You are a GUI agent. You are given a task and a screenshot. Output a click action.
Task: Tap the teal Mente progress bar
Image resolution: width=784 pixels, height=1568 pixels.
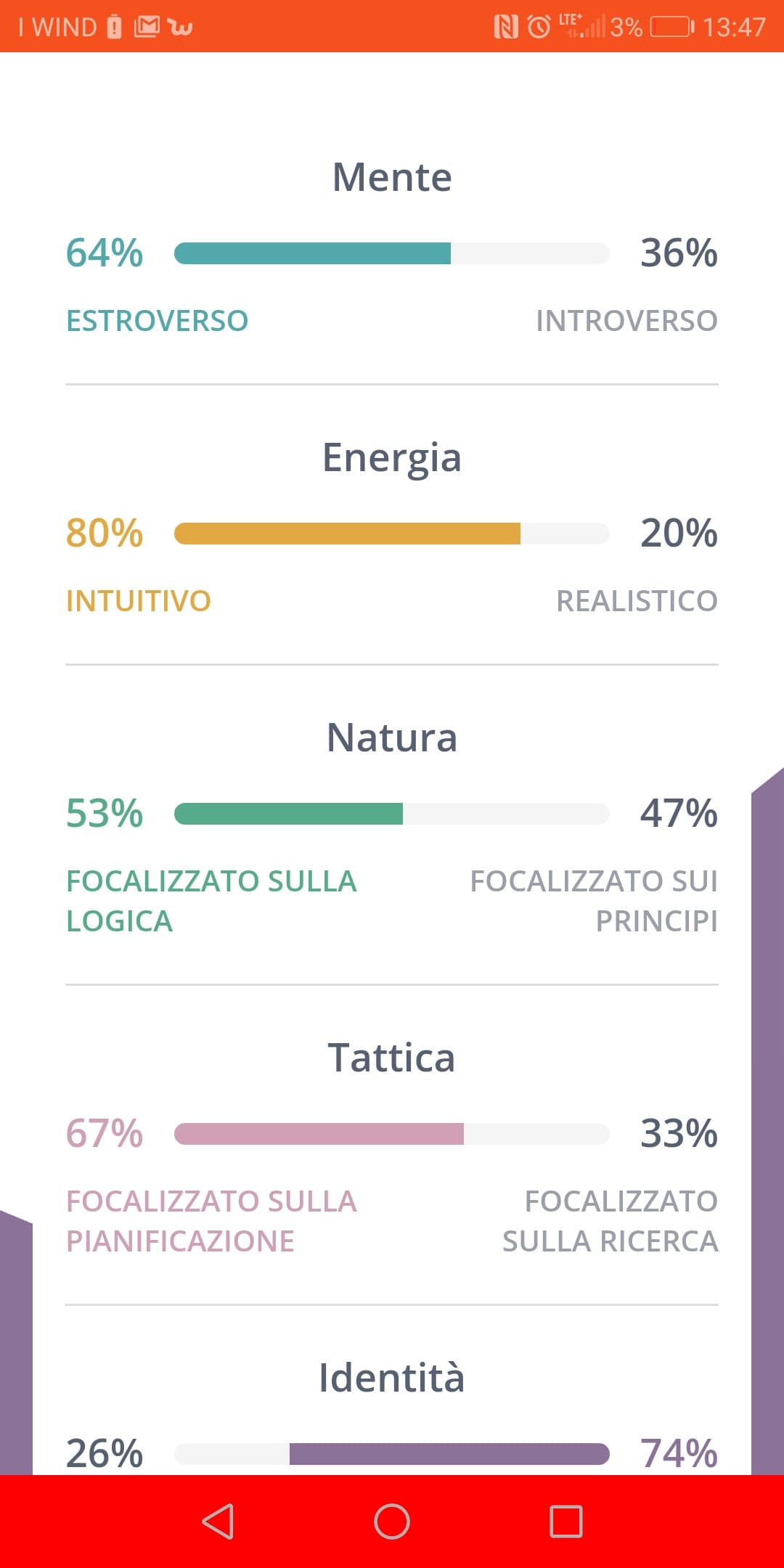392,253
